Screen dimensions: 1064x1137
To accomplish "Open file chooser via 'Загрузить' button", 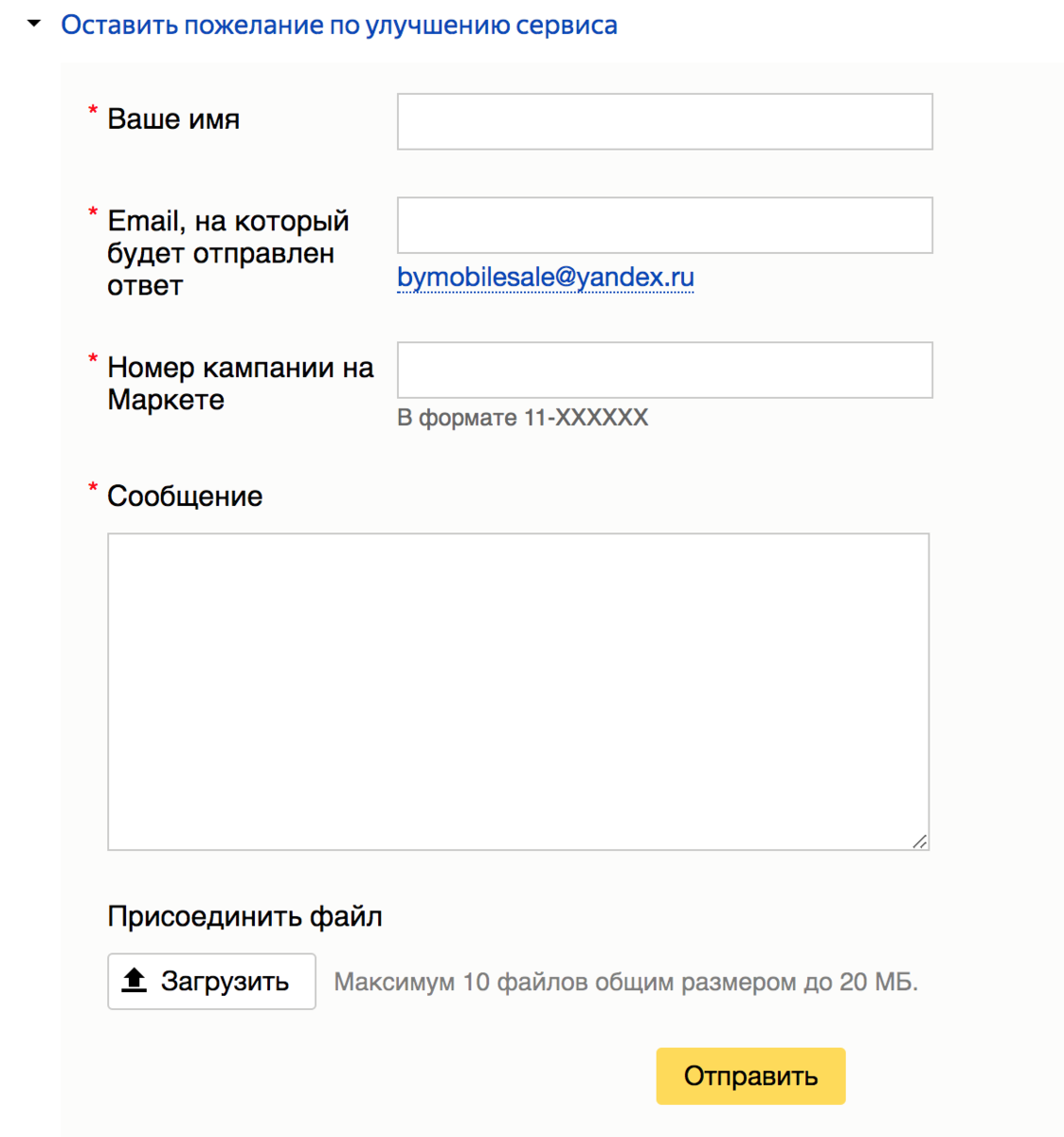I will [211, 982].
